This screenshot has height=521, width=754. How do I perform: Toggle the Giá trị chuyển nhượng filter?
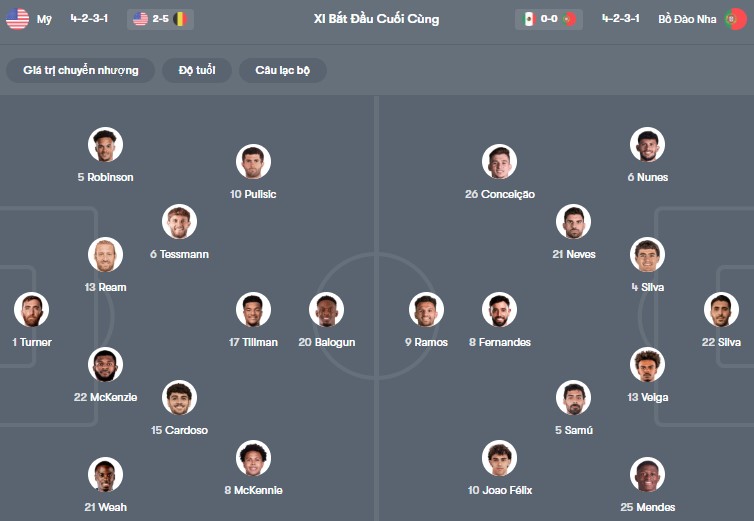81,70
